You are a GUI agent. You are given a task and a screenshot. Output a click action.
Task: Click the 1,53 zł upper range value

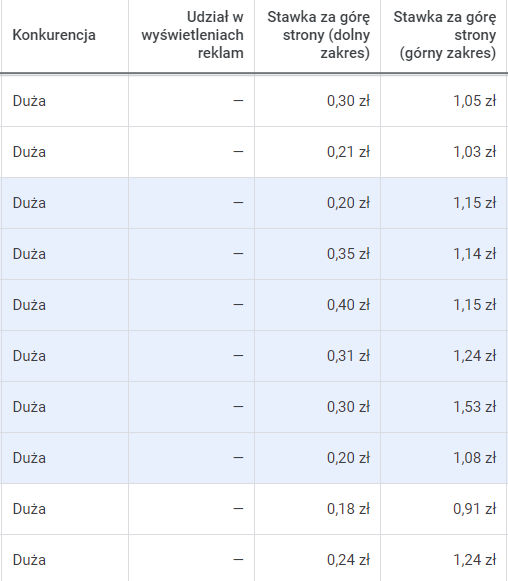[x=475, y=407]
